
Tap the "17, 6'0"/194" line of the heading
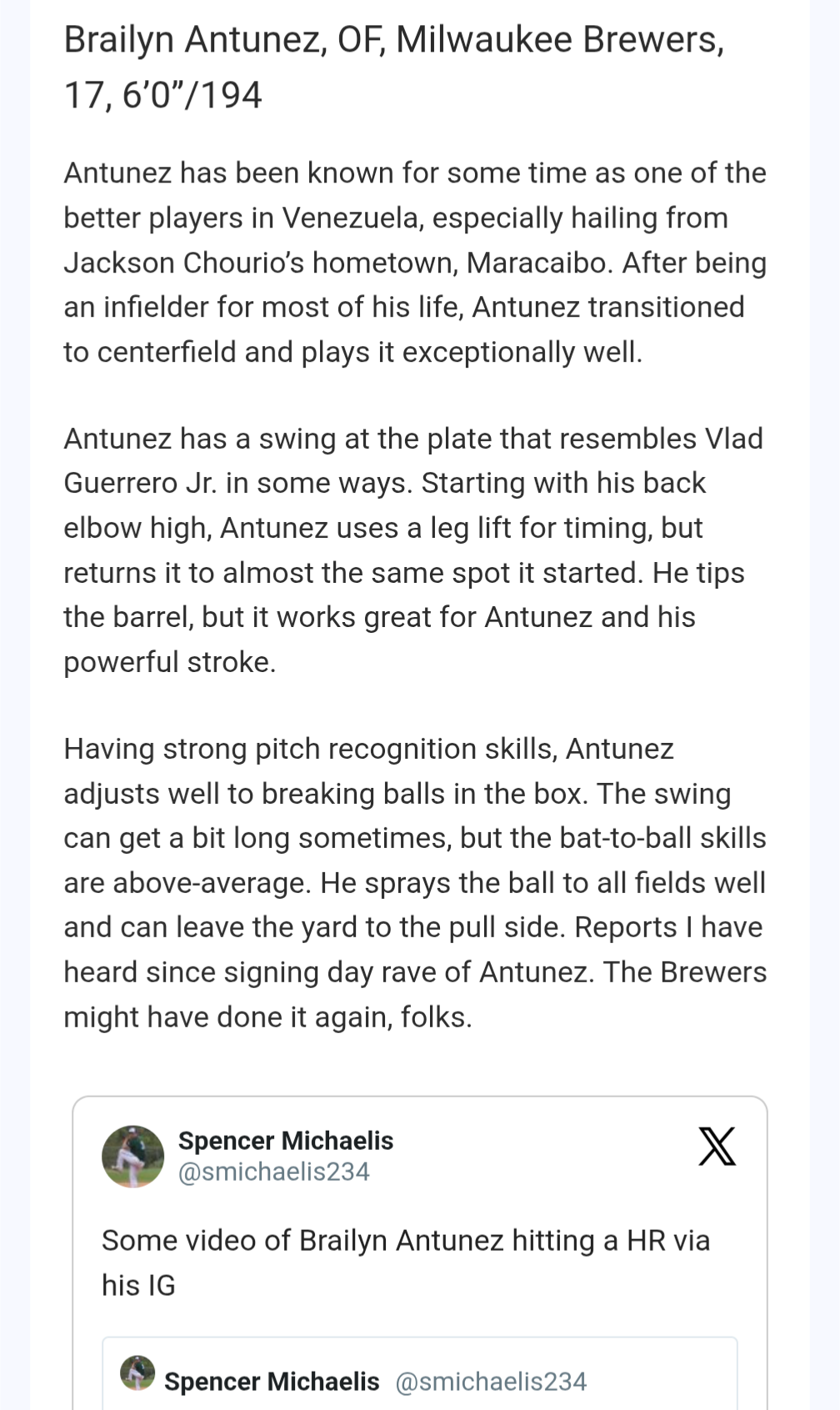pyautogui.click(x=163, y=95)
